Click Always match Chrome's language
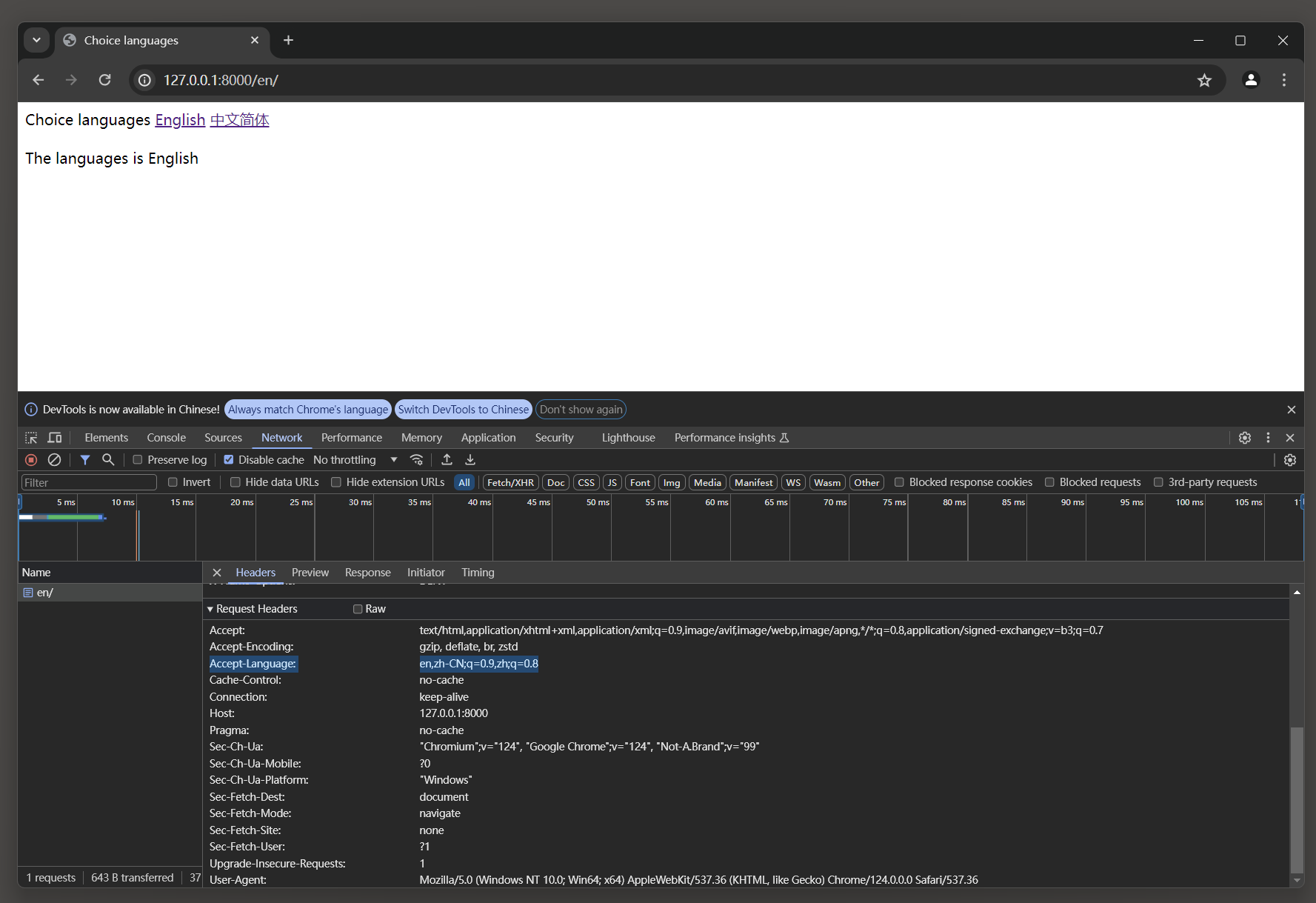The height and width of the screenshot is (903, 1316). pyautogui.click(x=308, y=410)
